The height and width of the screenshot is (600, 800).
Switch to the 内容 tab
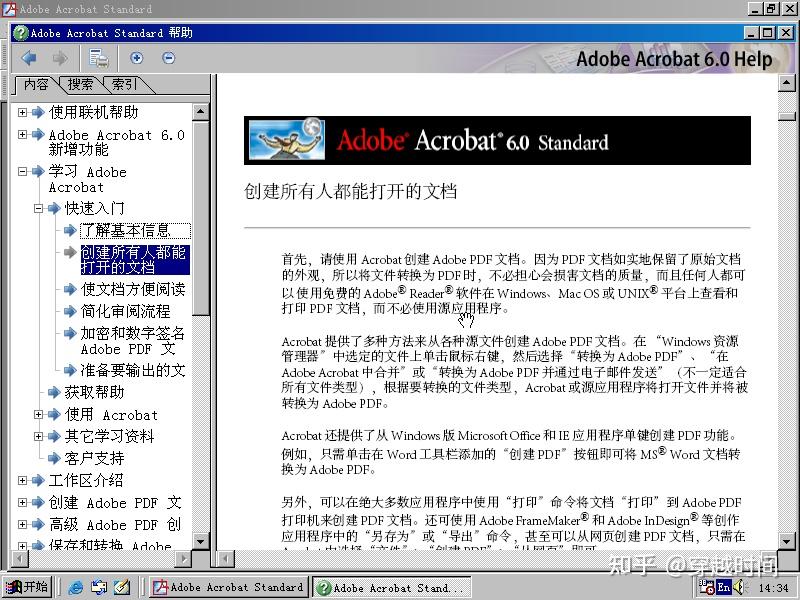pyautogui.click(x=36, y=84)
